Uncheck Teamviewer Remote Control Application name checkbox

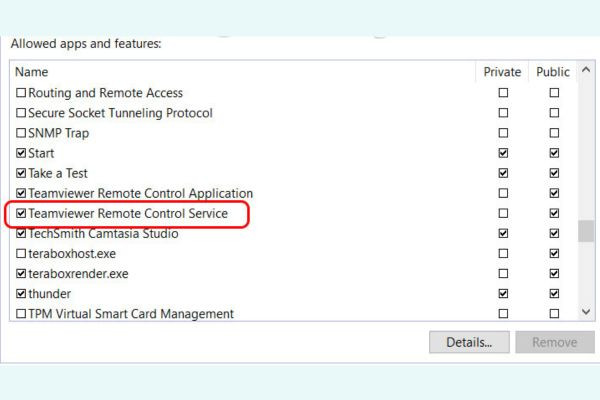(21, 193)
